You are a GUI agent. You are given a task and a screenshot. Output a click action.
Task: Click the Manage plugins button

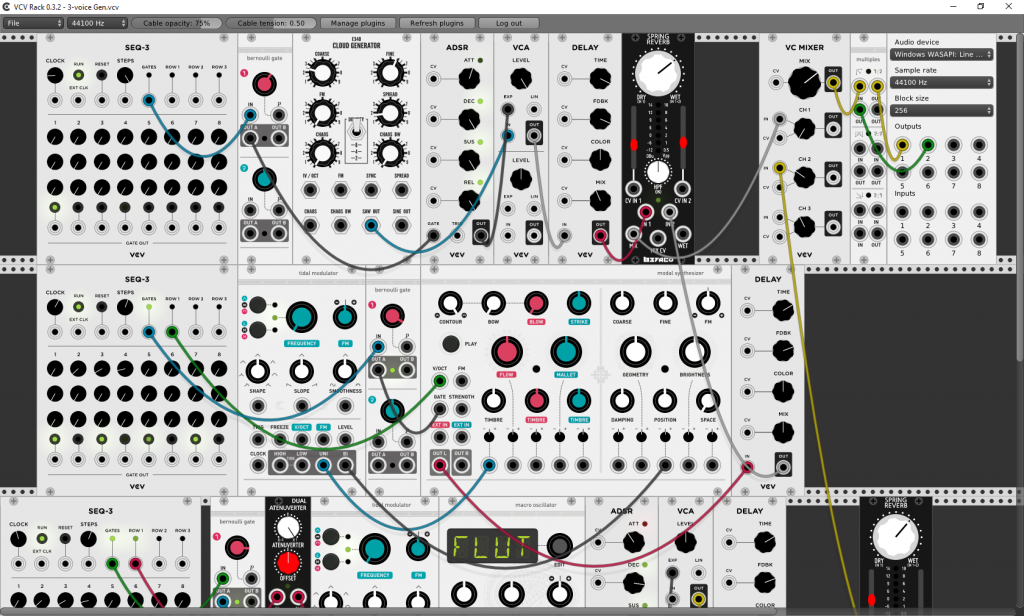coord(358,23)
